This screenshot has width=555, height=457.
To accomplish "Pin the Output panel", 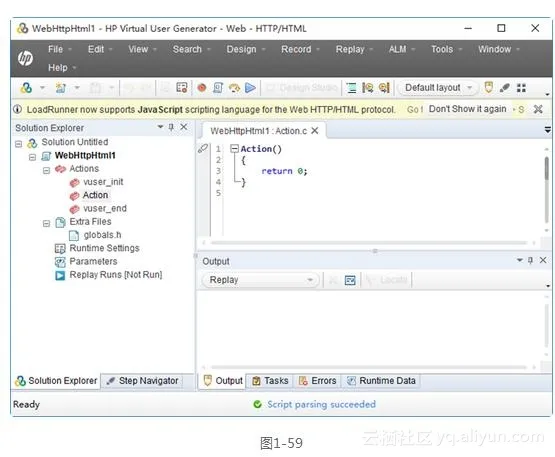I will tap(530, 260).
